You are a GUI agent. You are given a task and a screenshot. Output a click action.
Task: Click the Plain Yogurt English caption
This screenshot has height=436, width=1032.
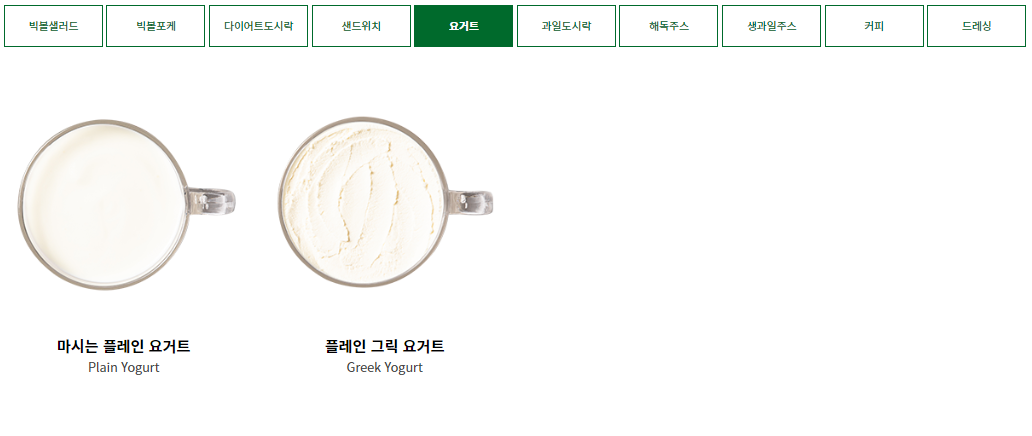point(124,368)
